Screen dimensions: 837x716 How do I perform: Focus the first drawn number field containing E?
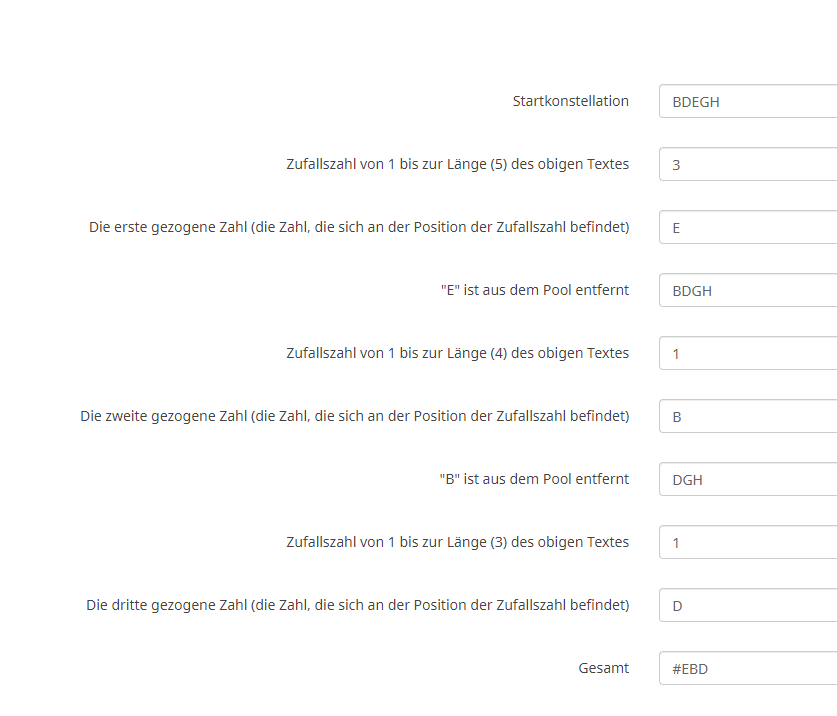tap(747, 228)
